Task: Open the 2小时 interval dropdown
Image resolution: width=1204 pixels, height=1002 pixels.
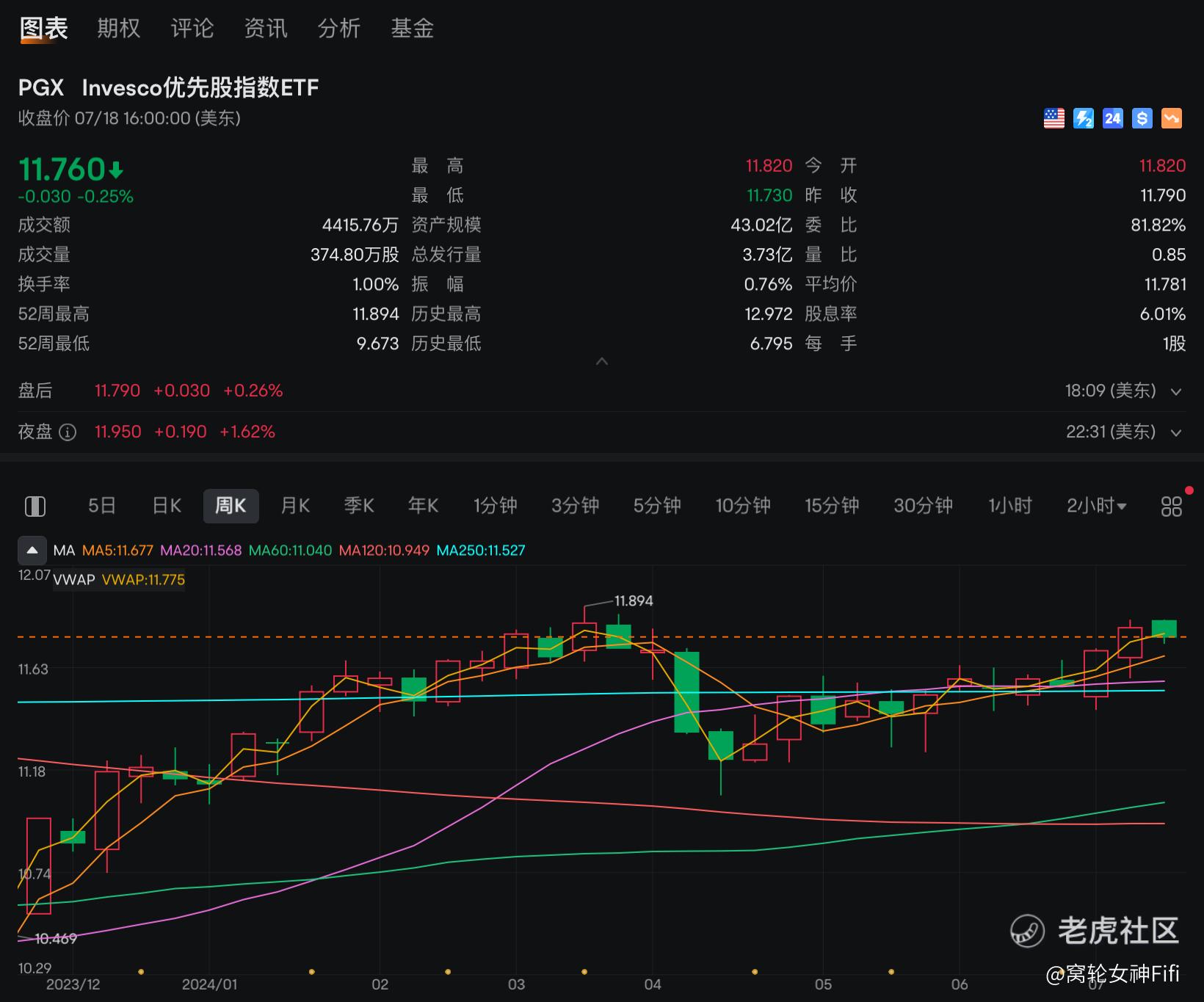Action: point(1097,506)
